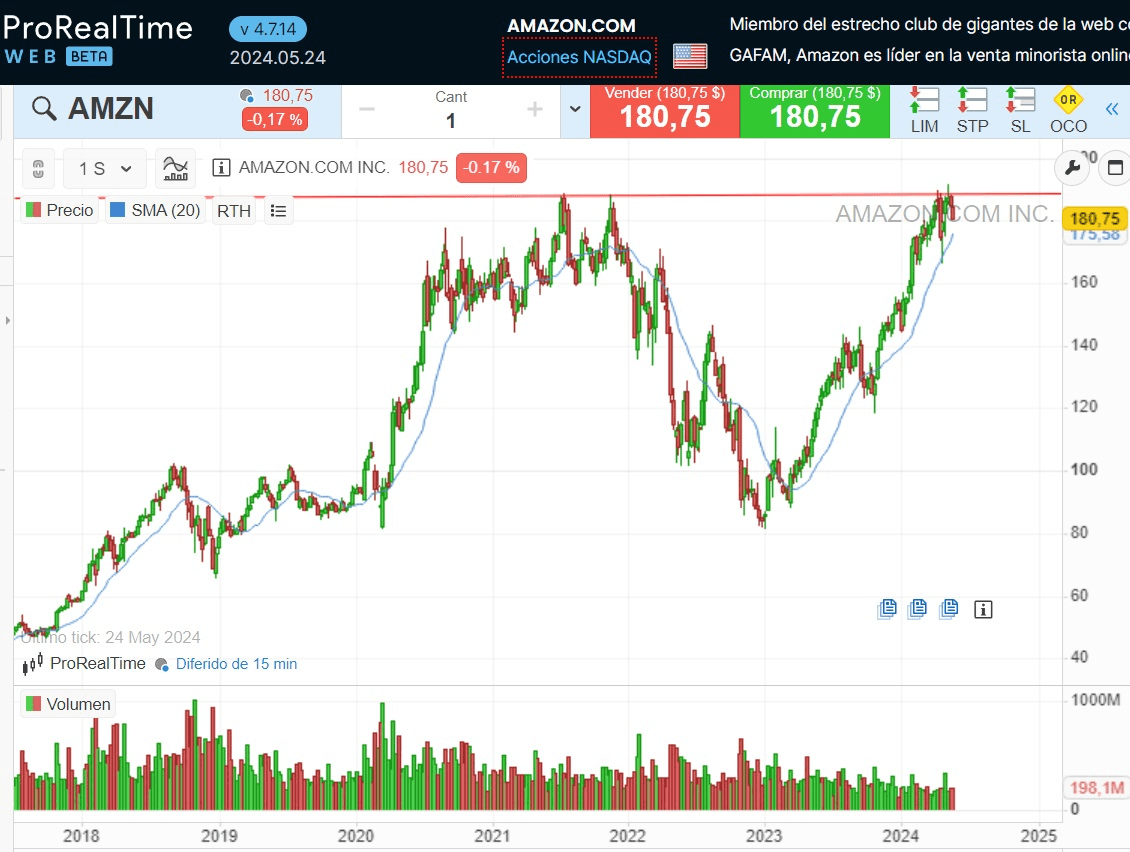The width and height of the screenshot is (1130, 852).
Task: Toggle the RTH trading hours button
Action: (234, 211)
